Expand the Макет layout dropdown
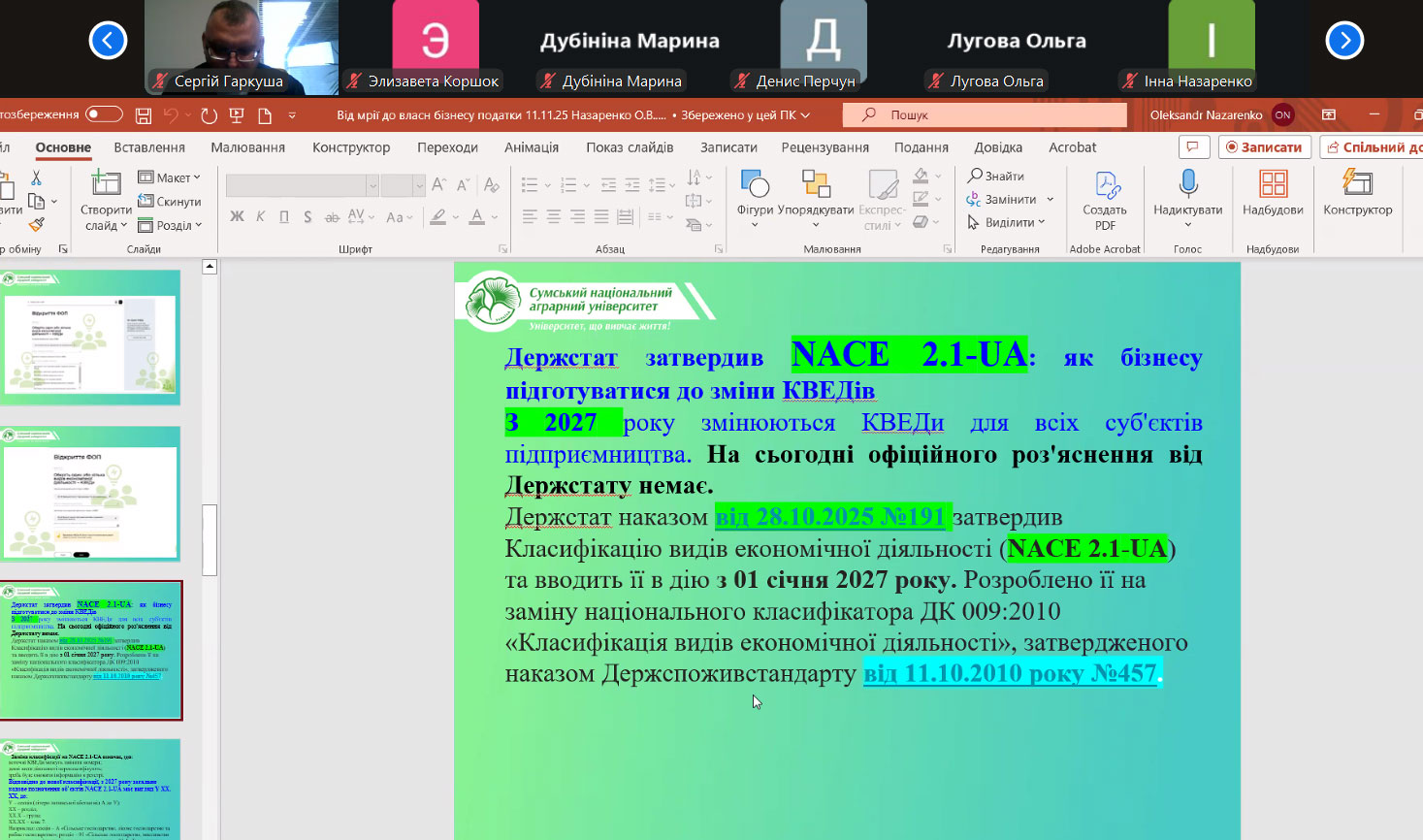This screenshot has width=1423, height=840. coord(170,178)
